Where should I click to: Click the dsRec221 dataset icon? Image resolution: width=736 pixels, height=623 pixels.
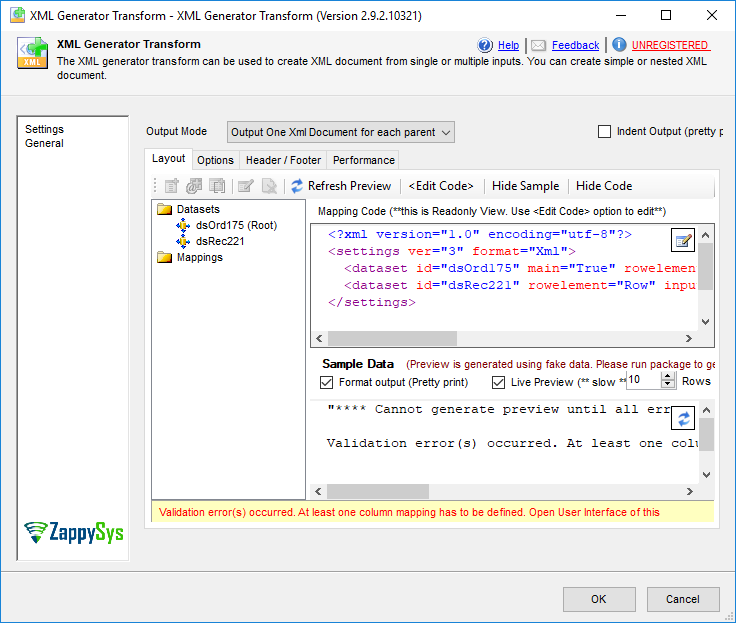click(x=183, y=241)
